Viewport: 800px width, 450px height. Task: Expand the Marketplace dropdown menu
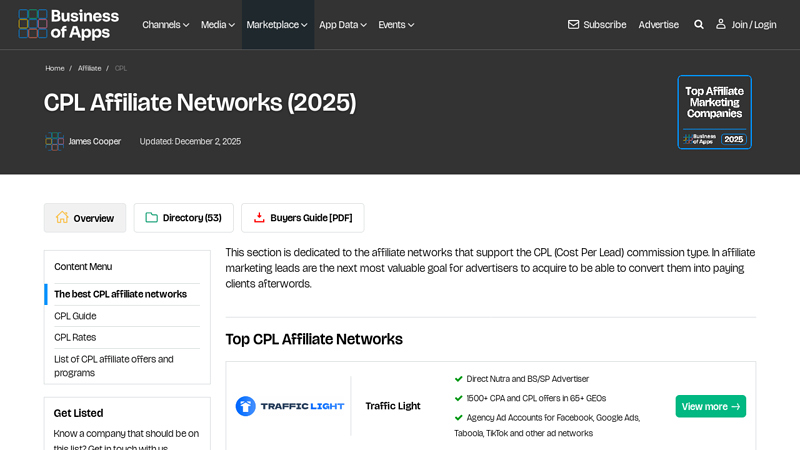[277, 24]
